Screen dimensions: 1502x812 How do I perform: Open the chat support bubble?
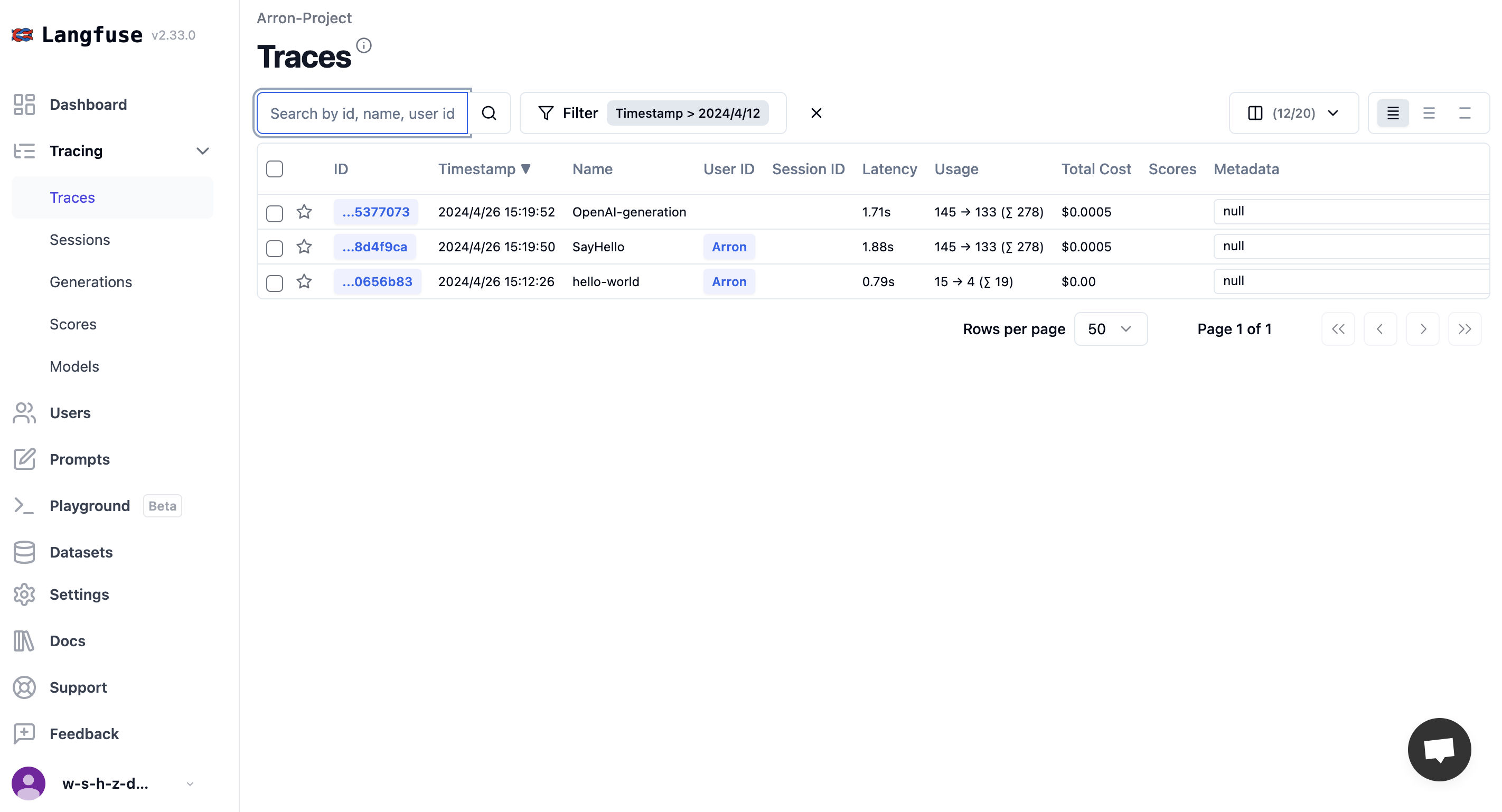click(1439, 749)
